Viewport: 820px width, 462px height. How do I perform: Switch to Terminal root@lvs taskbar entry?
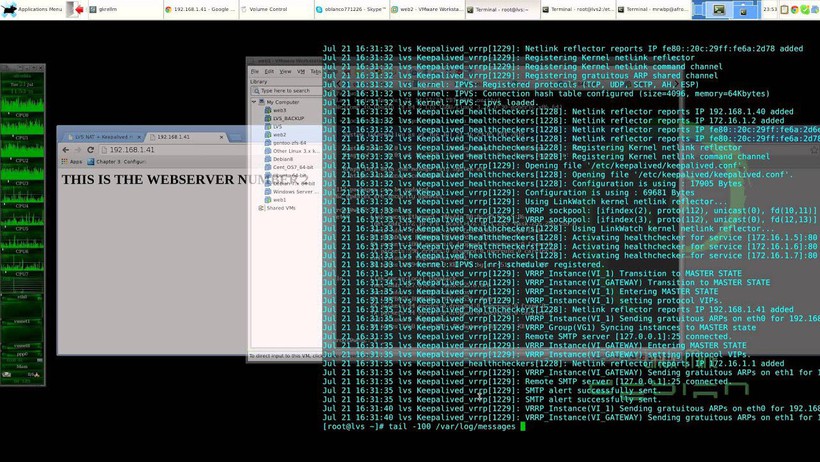point(502,9)
